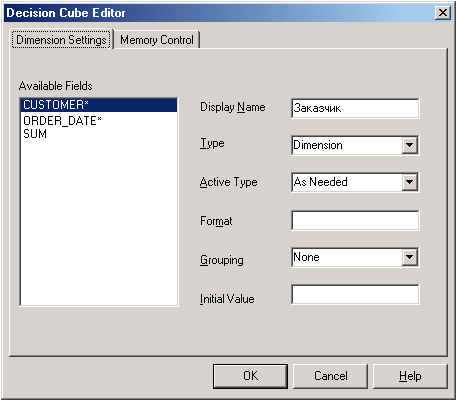
Task: Focus the Initial Value input field
Action: (355, 294)
